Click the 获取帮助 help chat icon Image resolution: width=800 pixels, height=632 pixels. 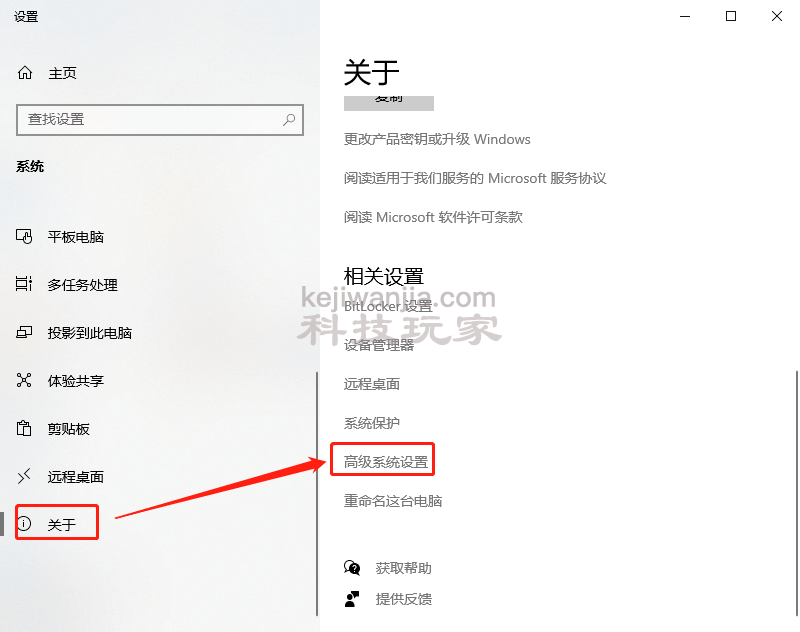tap(352, 568)
